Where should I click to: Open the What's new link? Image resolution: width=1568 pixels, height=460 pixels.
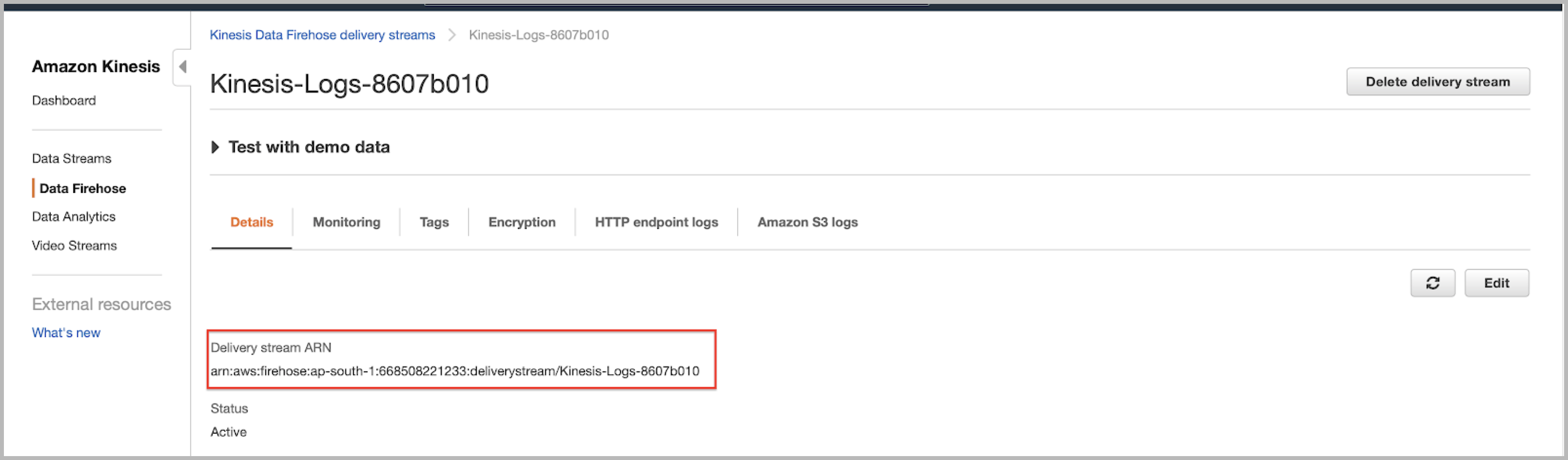point(66,333)
